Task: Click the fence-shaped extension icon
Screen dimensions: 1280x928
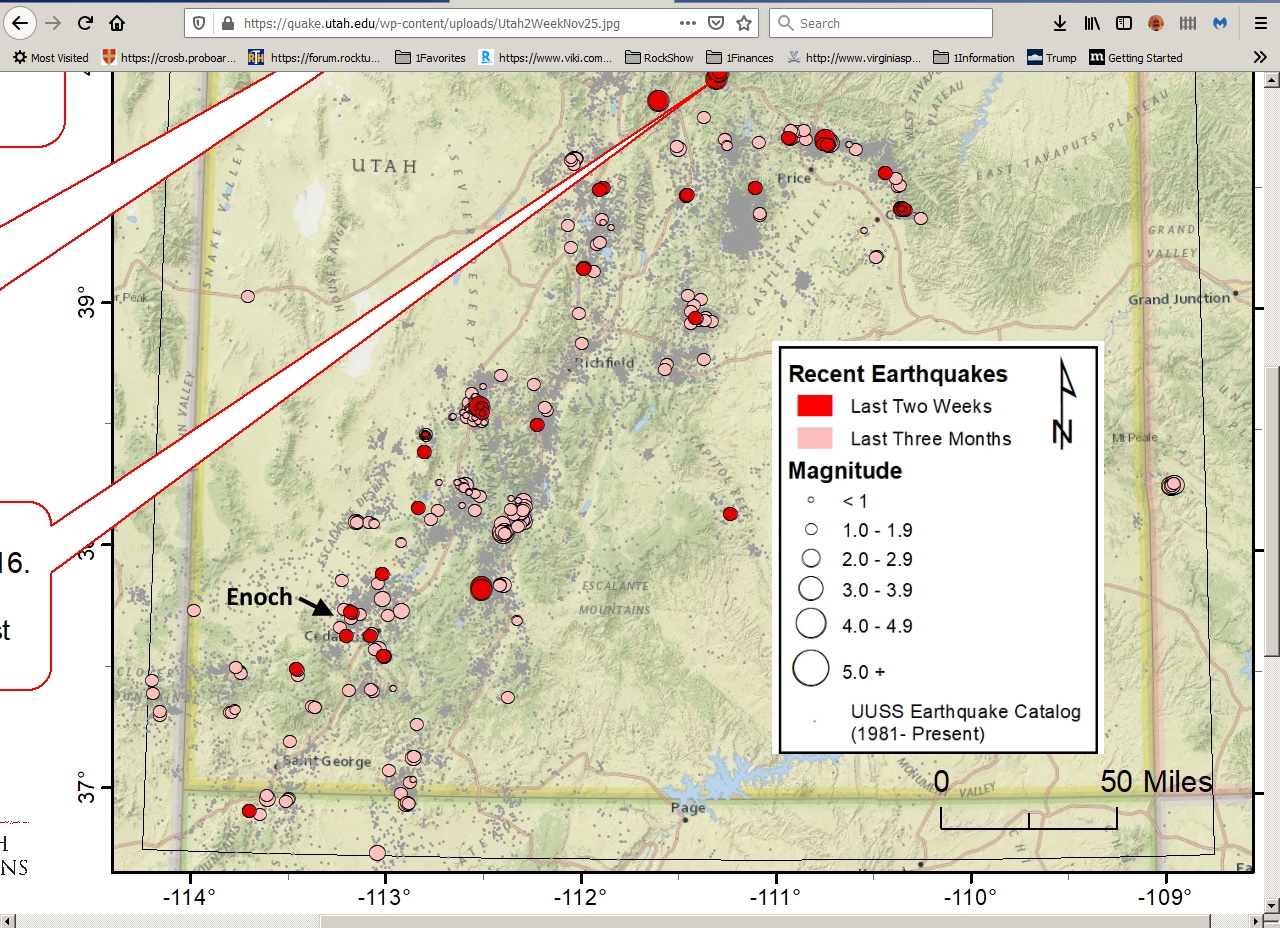Action: 1188,22
